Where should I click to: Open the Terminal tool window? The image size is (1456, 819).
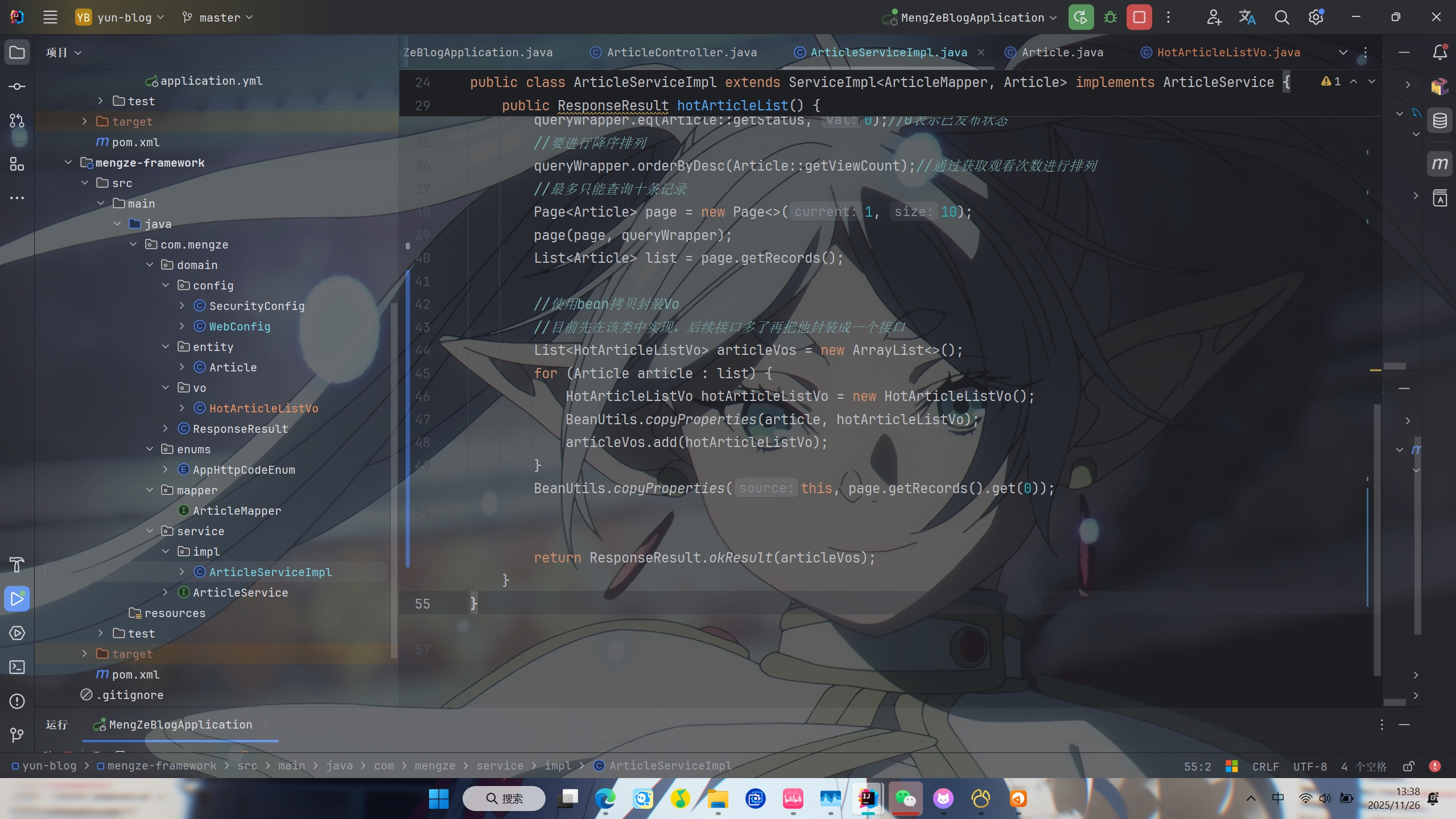click(x=17, y=667)
